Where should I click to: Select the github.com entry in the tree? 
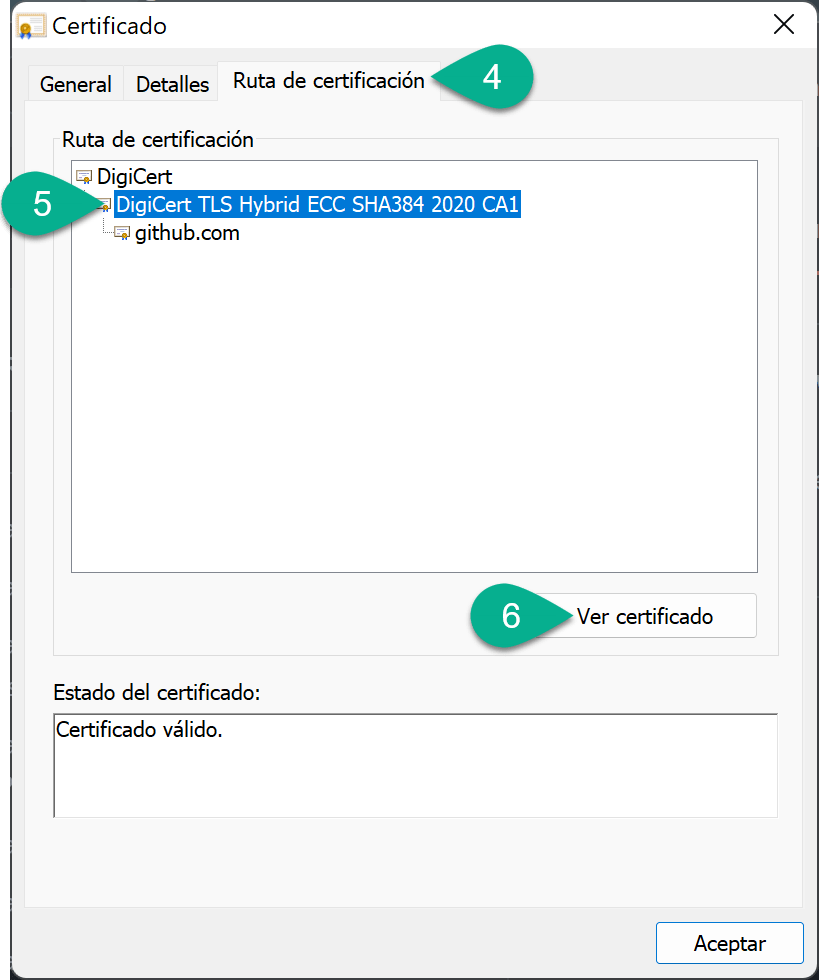tap(187, 234)
